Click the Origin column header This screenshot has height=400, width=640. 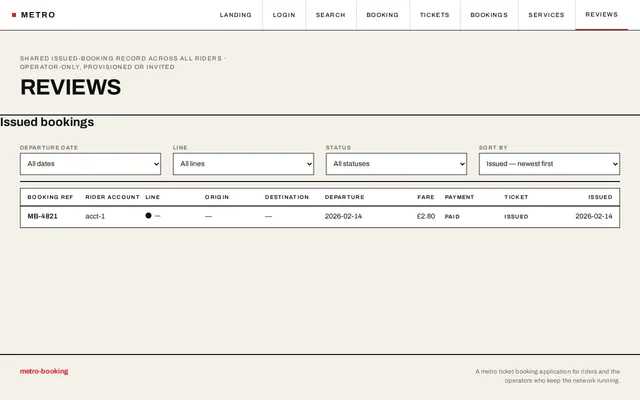217,197
